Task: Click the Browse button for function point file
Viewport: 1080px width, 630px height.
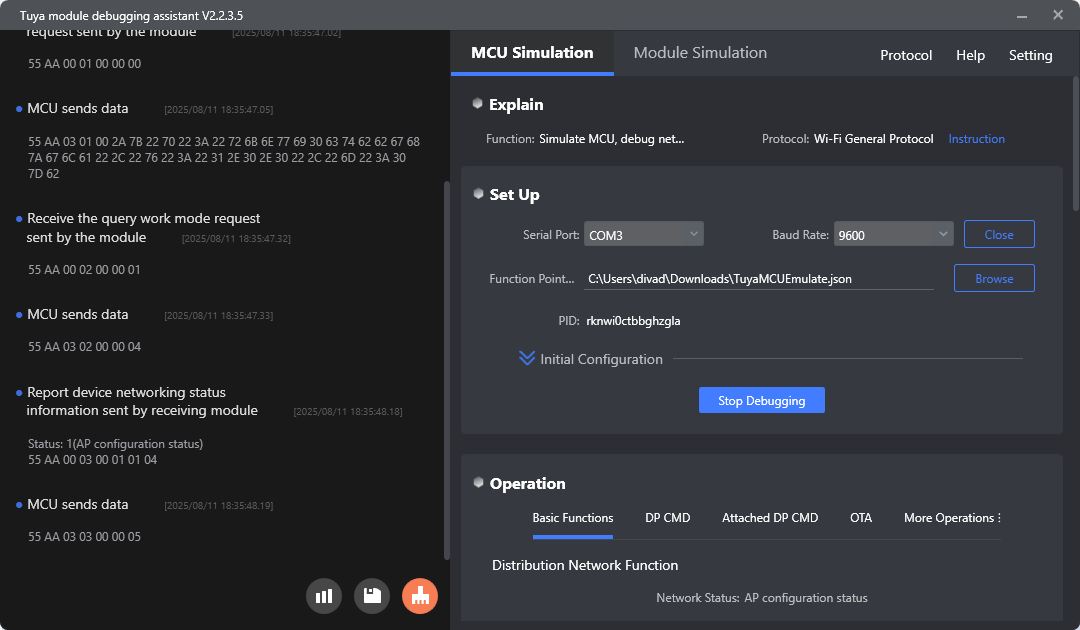Action: point(994,278)
